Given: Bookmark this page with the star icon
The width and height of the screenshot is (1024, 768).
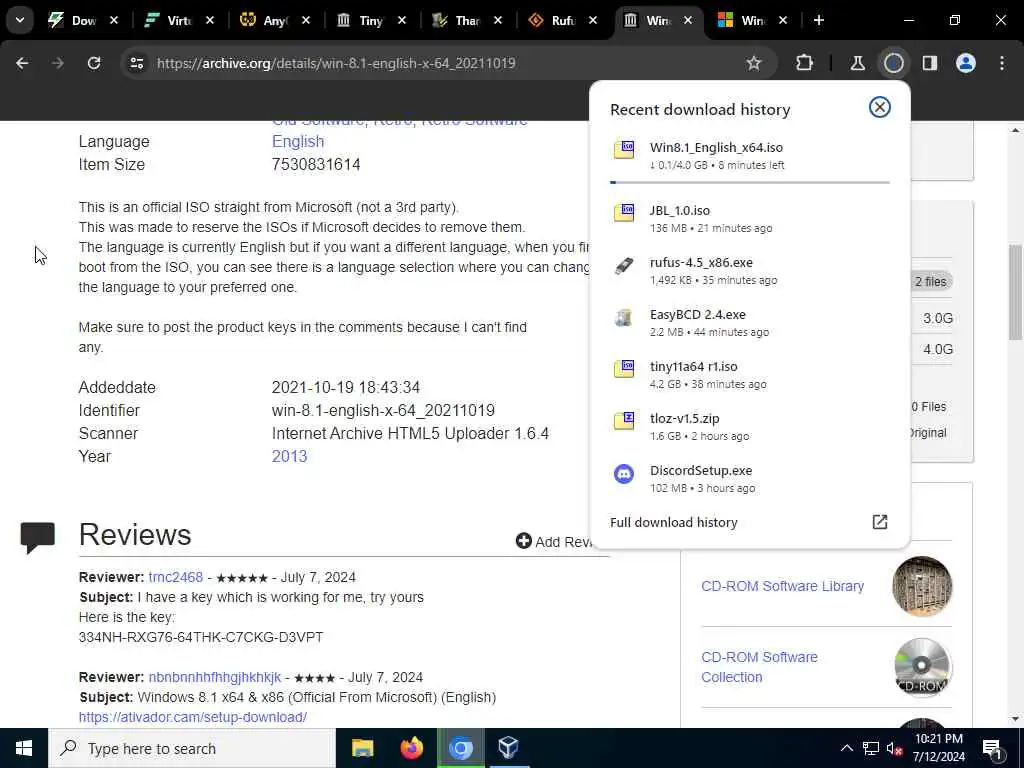Looking at the screenshot, I should tap(754, 63).
